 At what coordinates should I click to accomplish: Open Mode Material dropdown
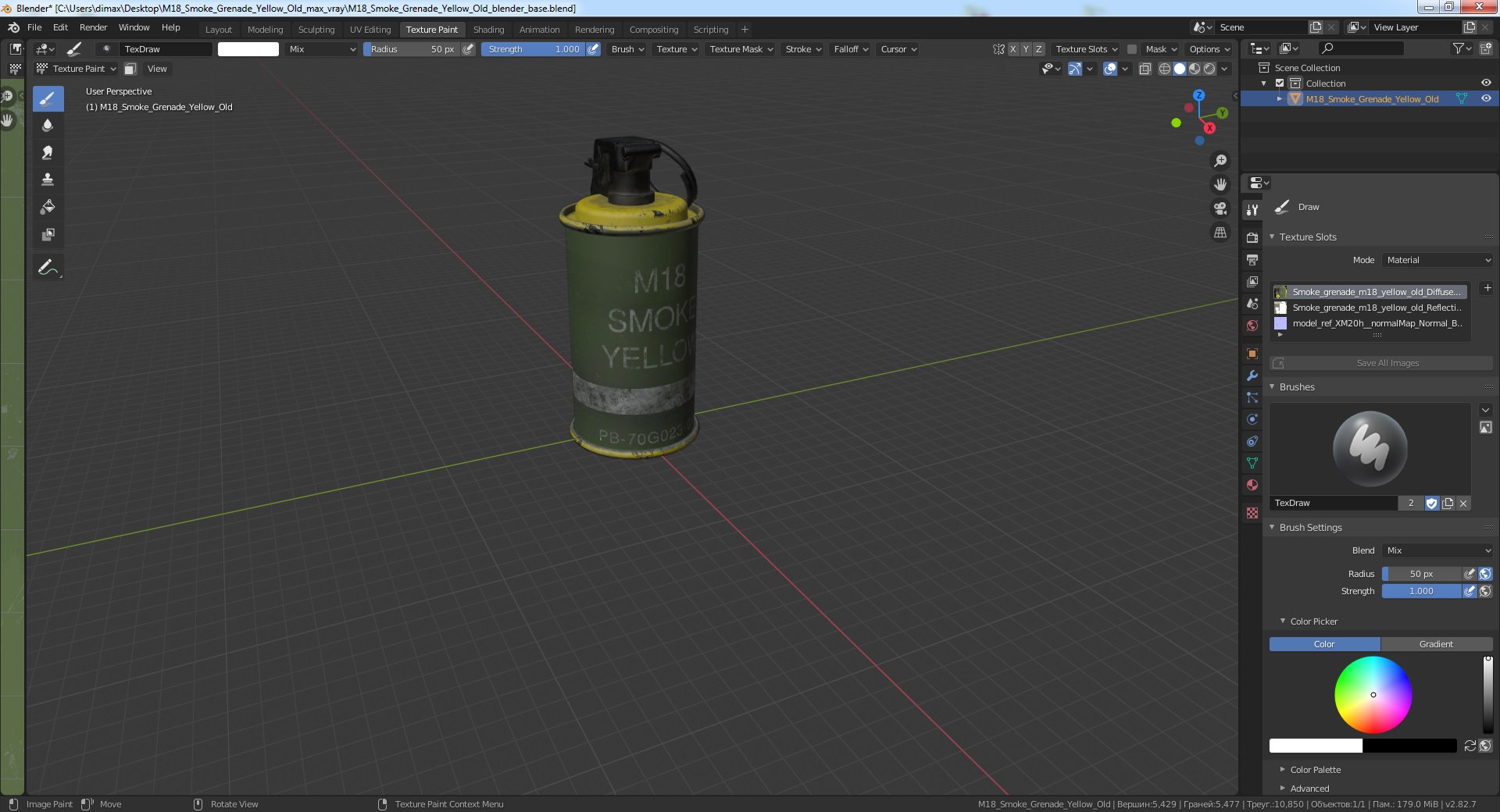point(1437,260)
